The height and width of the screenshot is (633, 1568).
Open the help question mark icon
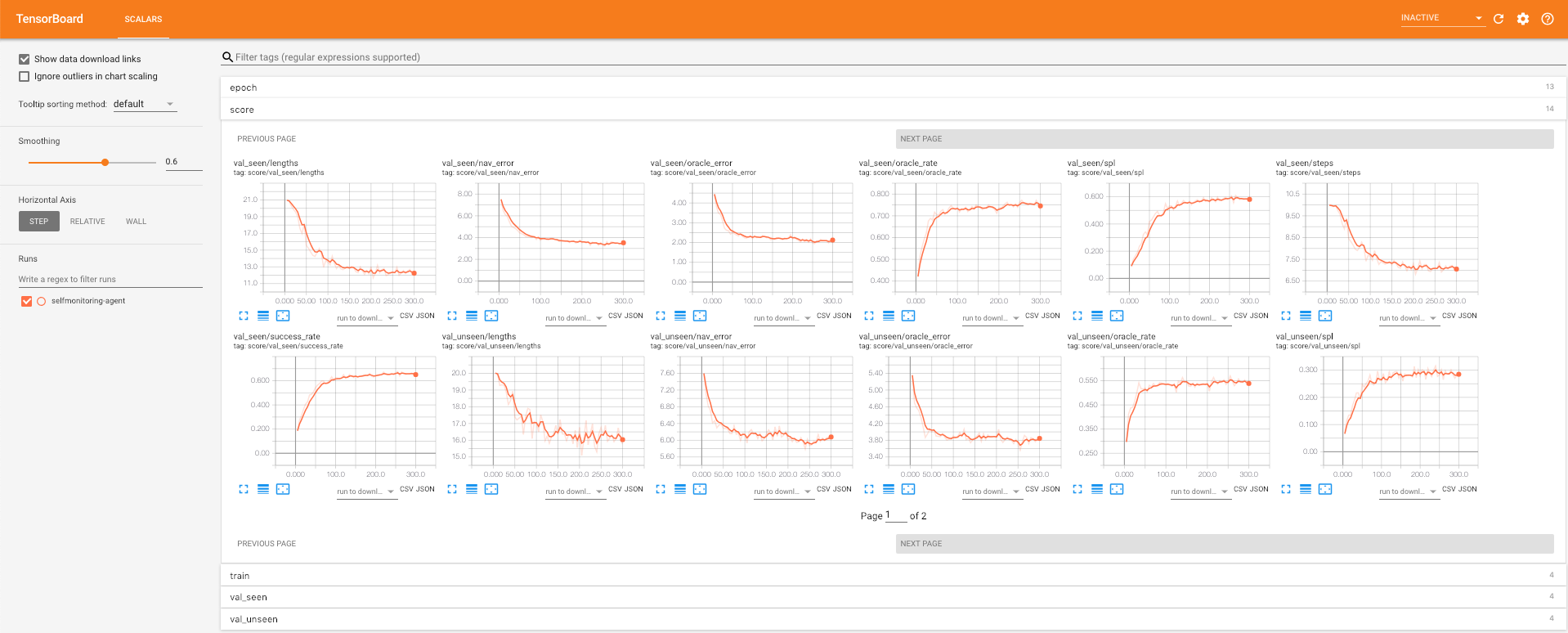[1548, 19]
